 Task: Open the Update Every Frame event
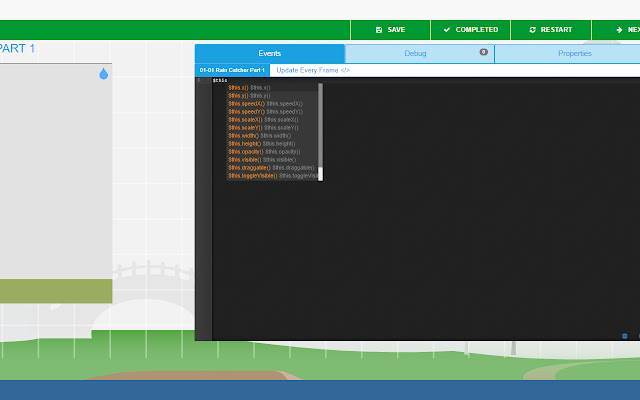[x=313, y=70]
